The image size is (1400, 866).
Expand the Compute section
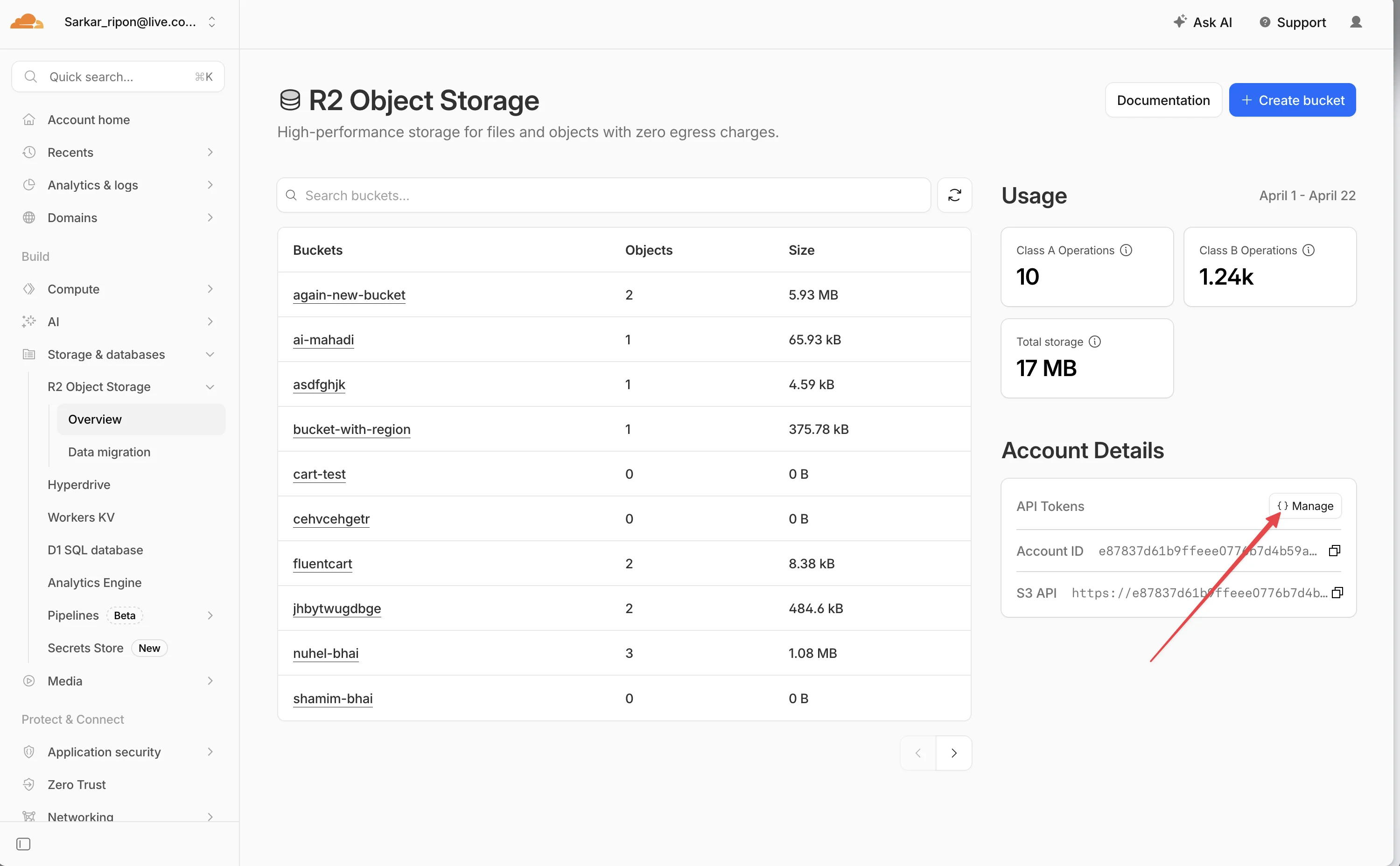click(x=210, y=289)
